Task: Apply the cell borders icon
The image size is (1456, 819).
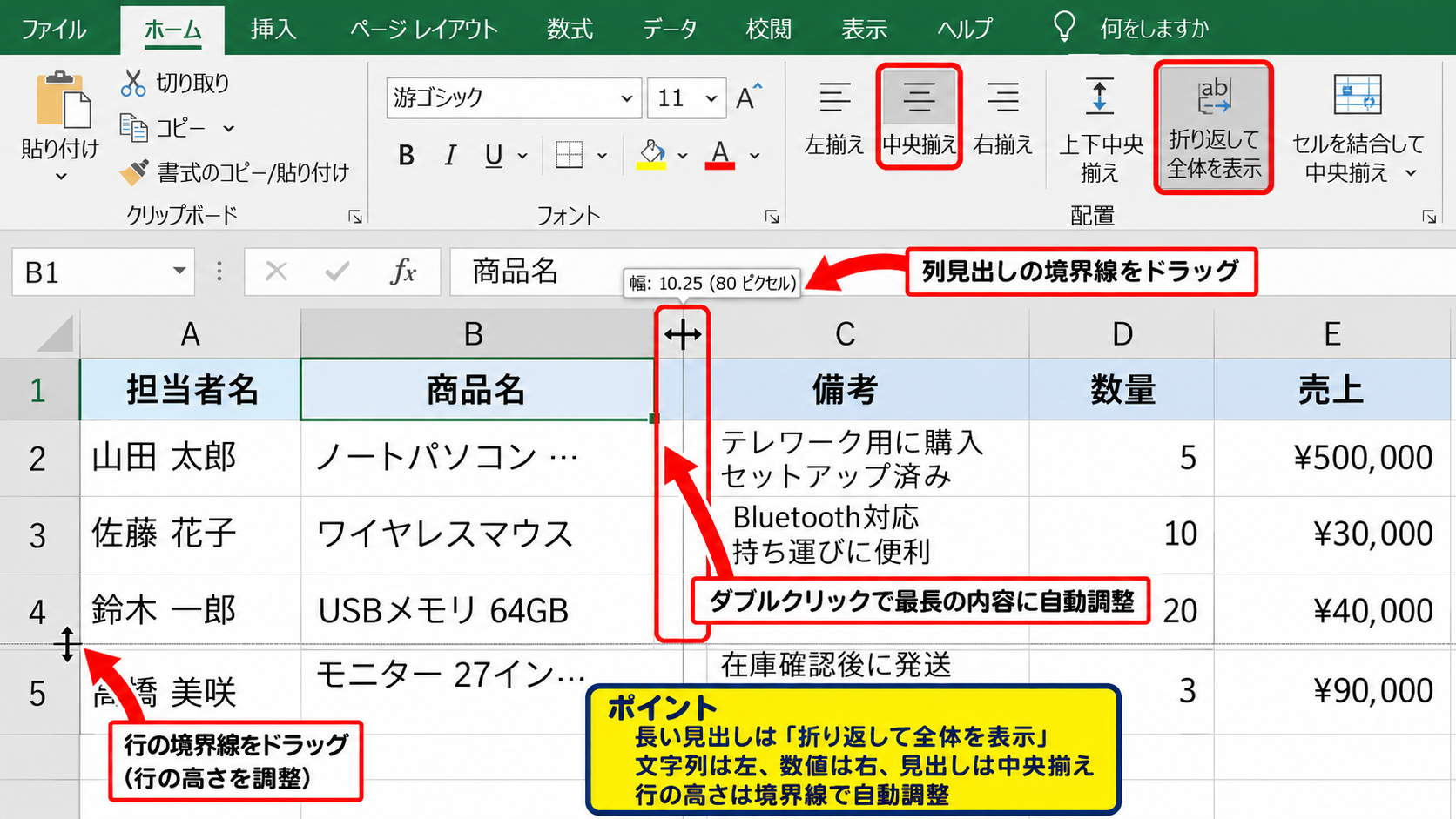Action: point(569,156)
